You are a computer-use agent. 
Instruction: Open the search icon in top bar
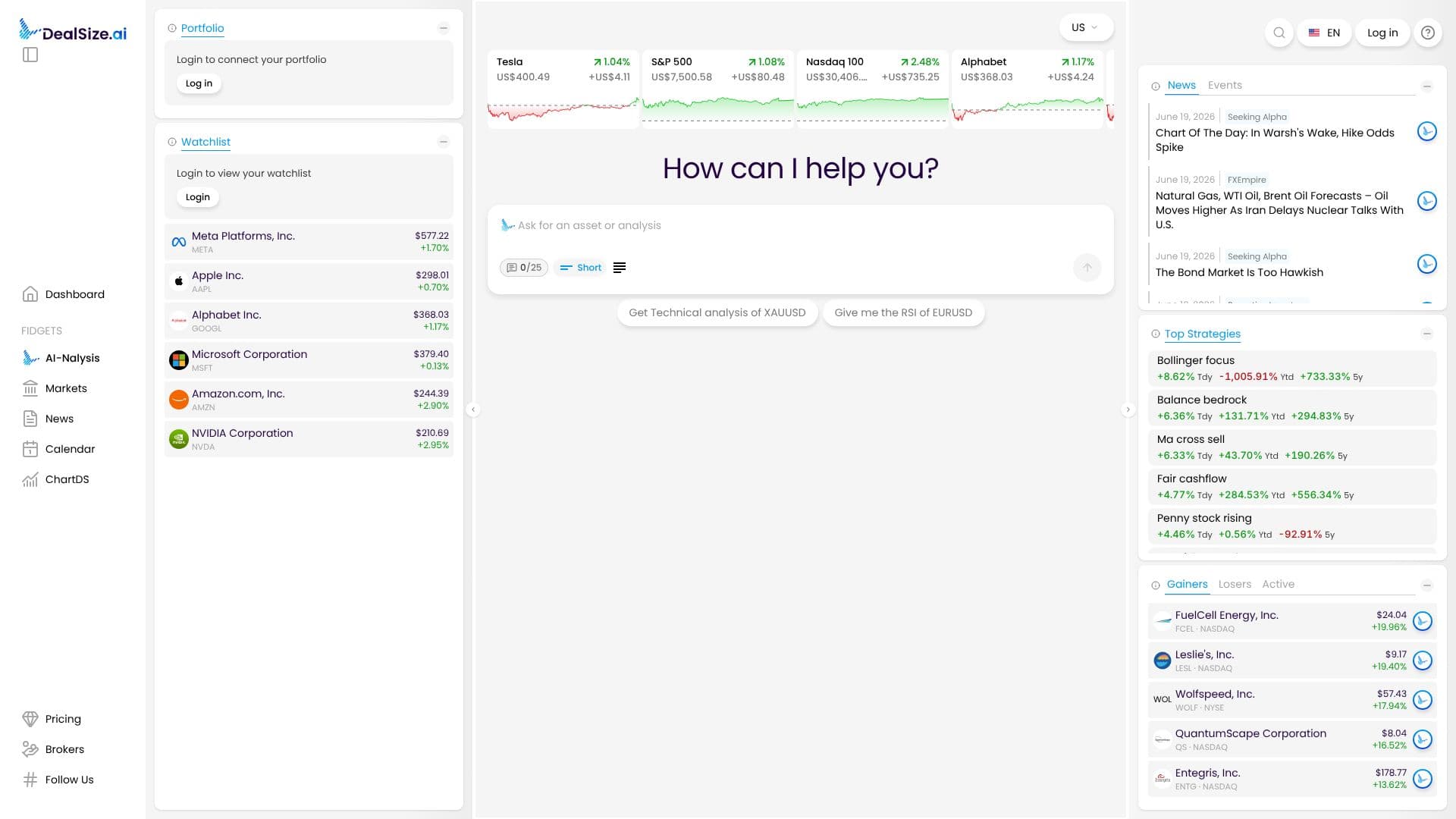point(1279,33)
